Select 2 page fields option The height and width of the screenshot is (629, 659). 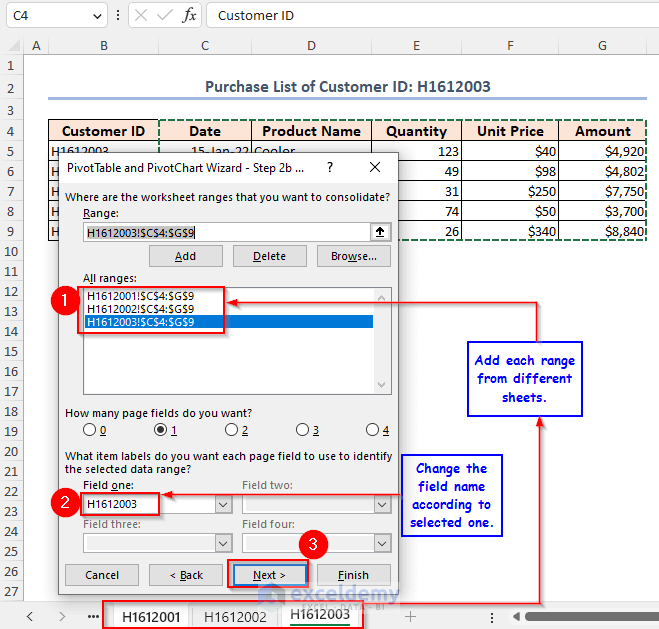[231, 430]
